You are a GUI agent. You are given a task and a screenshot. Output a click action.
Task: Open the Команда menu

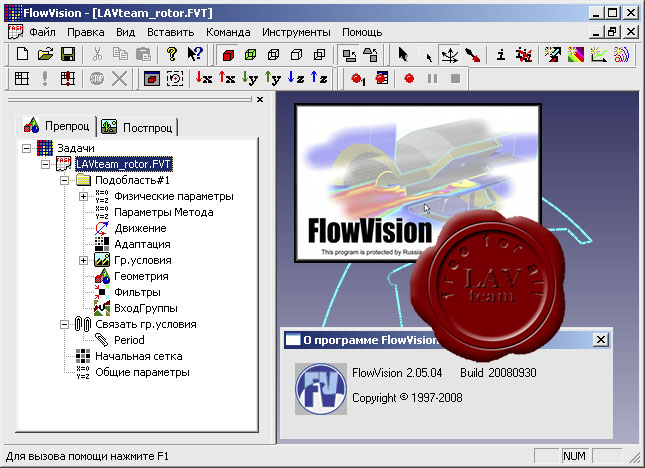pyautogui.click(x=228, y=32)
